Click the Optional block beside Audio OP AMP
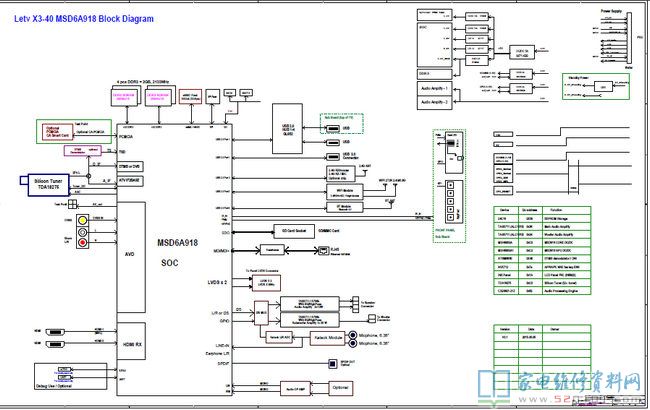 [x=340, y=388]
